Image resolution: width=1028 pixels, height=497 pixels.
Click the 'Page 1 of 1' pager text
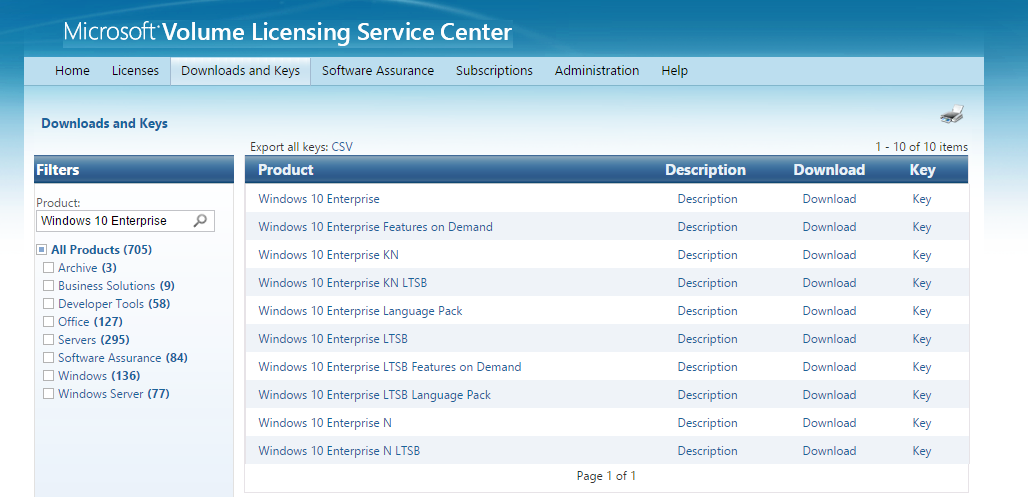606,476
